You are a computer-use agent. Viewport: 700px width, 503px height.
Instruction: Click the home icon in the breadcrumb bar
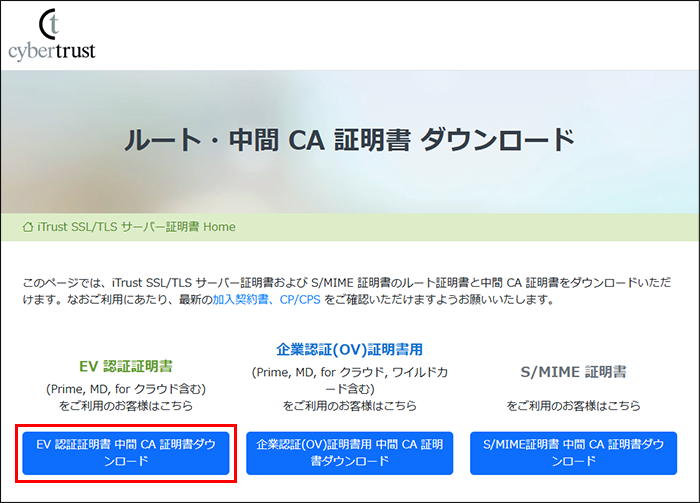point(28,227)
